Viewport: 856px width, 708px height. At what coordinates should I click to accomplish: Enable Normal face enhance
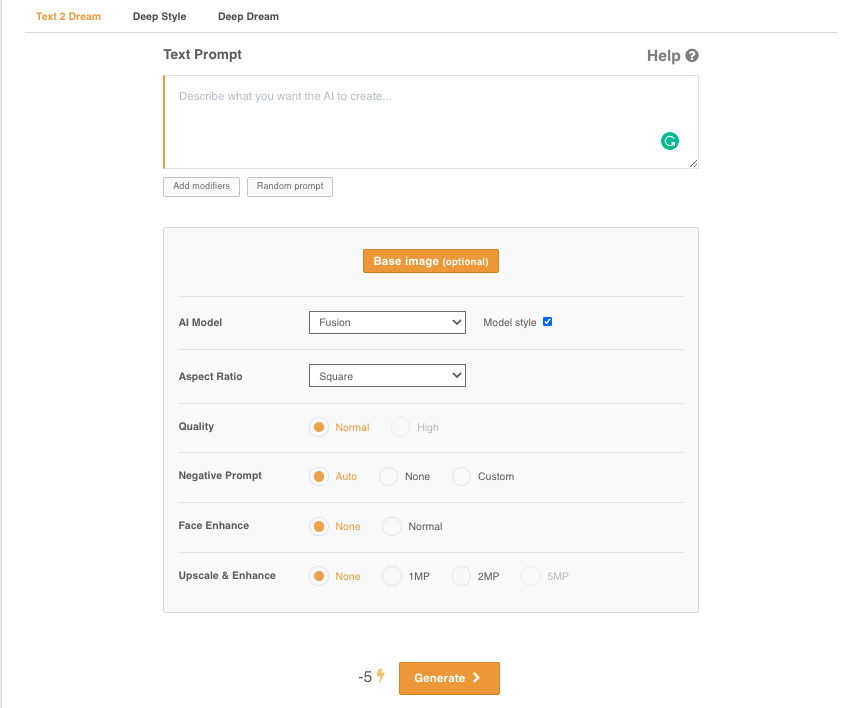391,527
